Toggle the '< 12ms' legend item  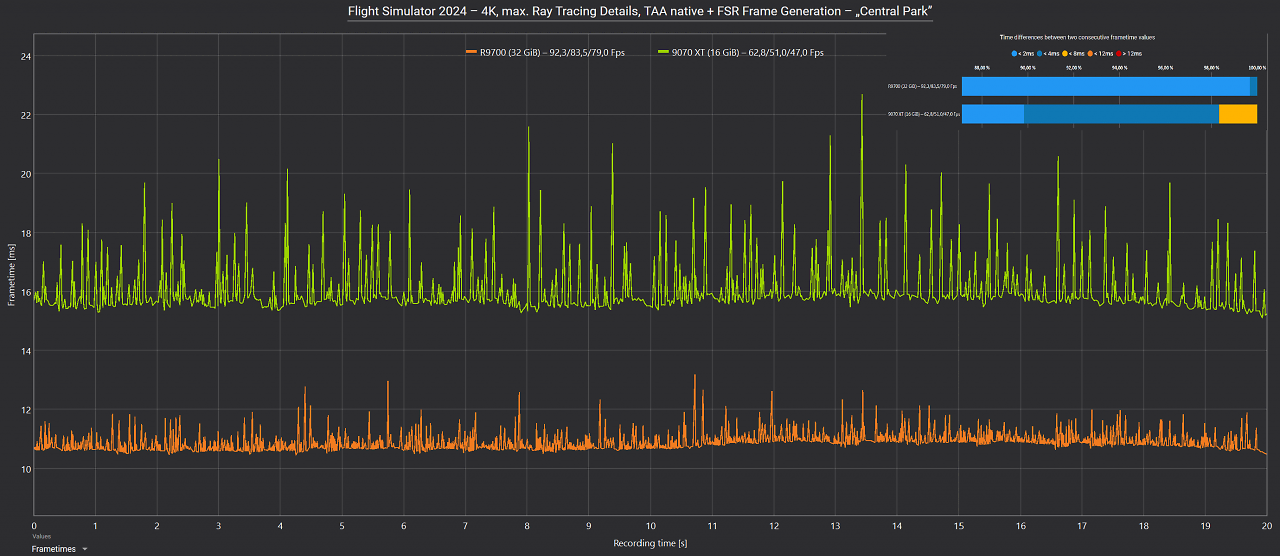pos(1102,52)
